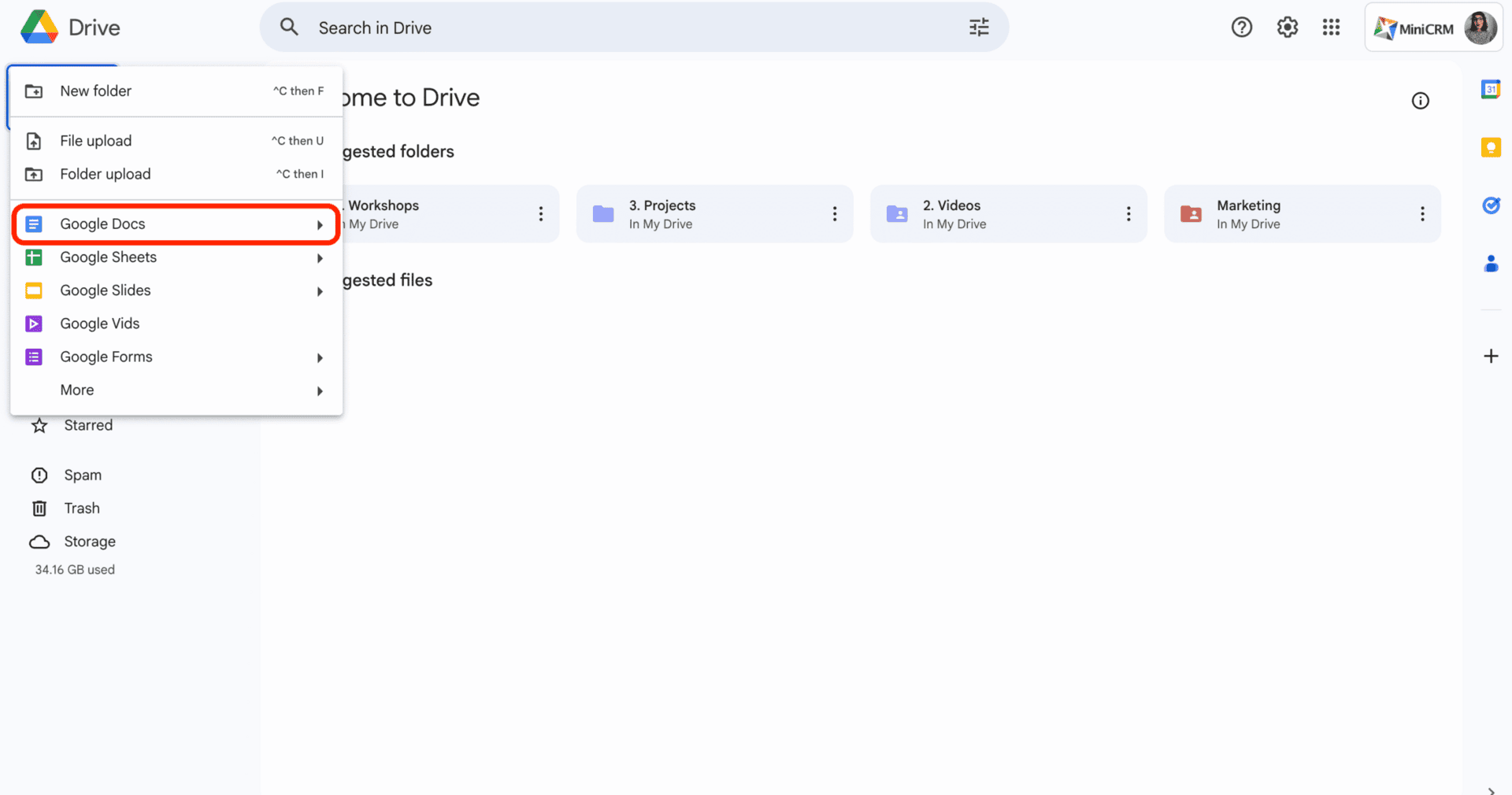
Task: Choose File upload in the menu
Action: 96,141
